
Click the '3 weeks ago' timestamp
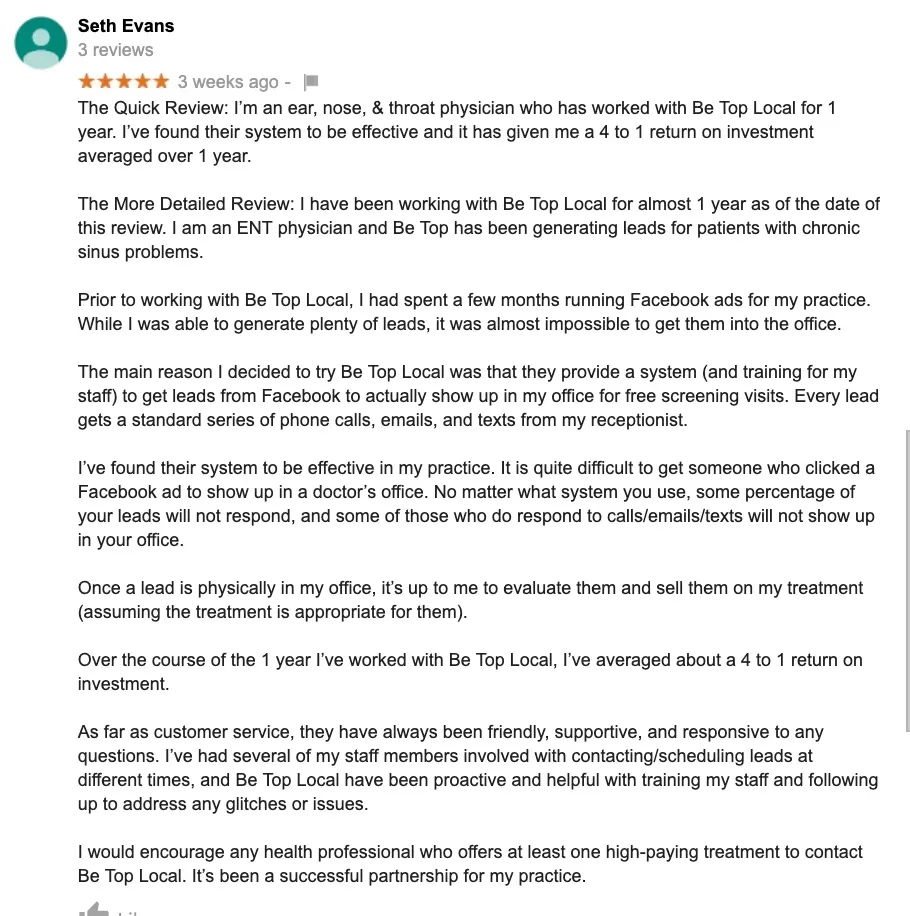tap(228, 82)
